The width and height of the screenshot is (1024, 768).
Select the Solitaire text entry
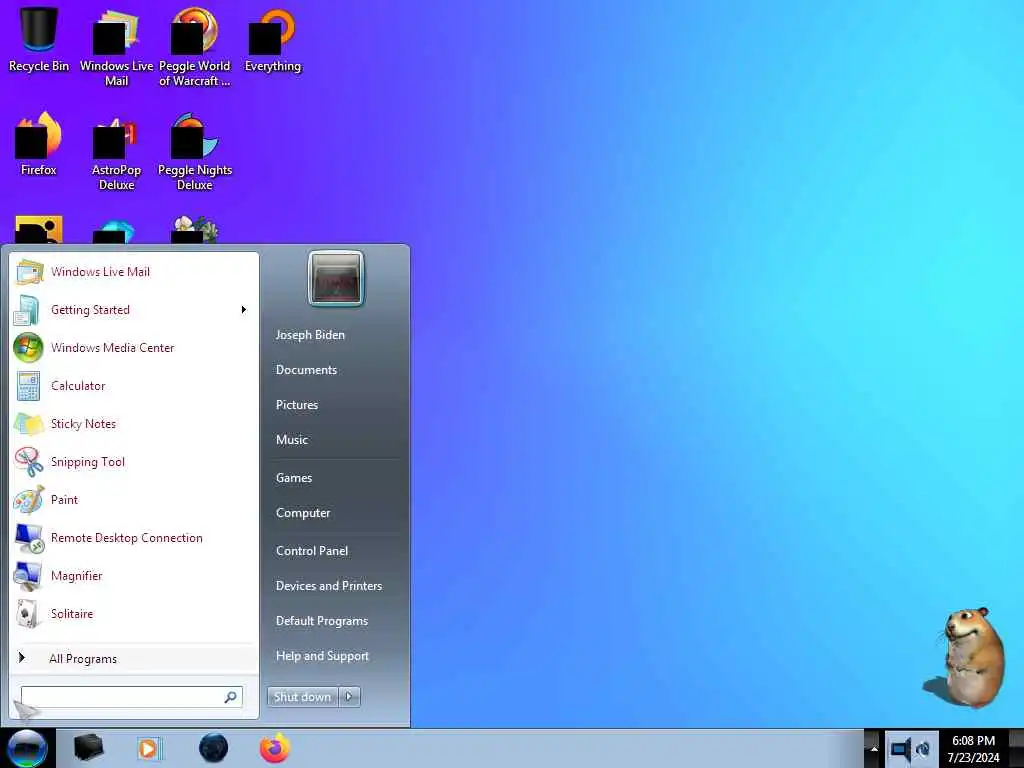[x=72, y=613]
